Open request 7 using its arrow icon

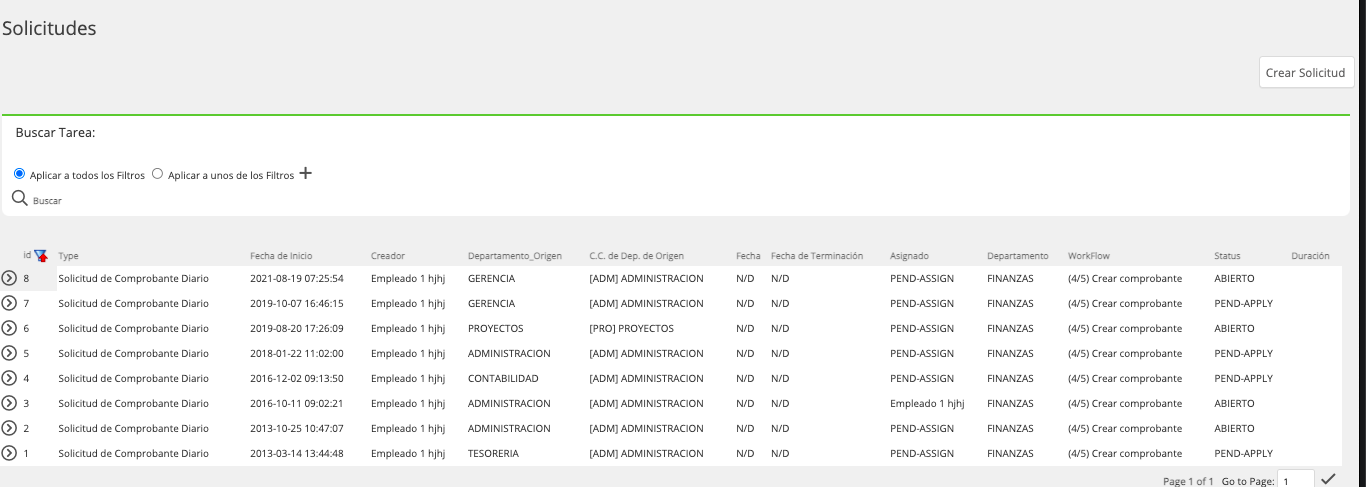click(9, 303)
